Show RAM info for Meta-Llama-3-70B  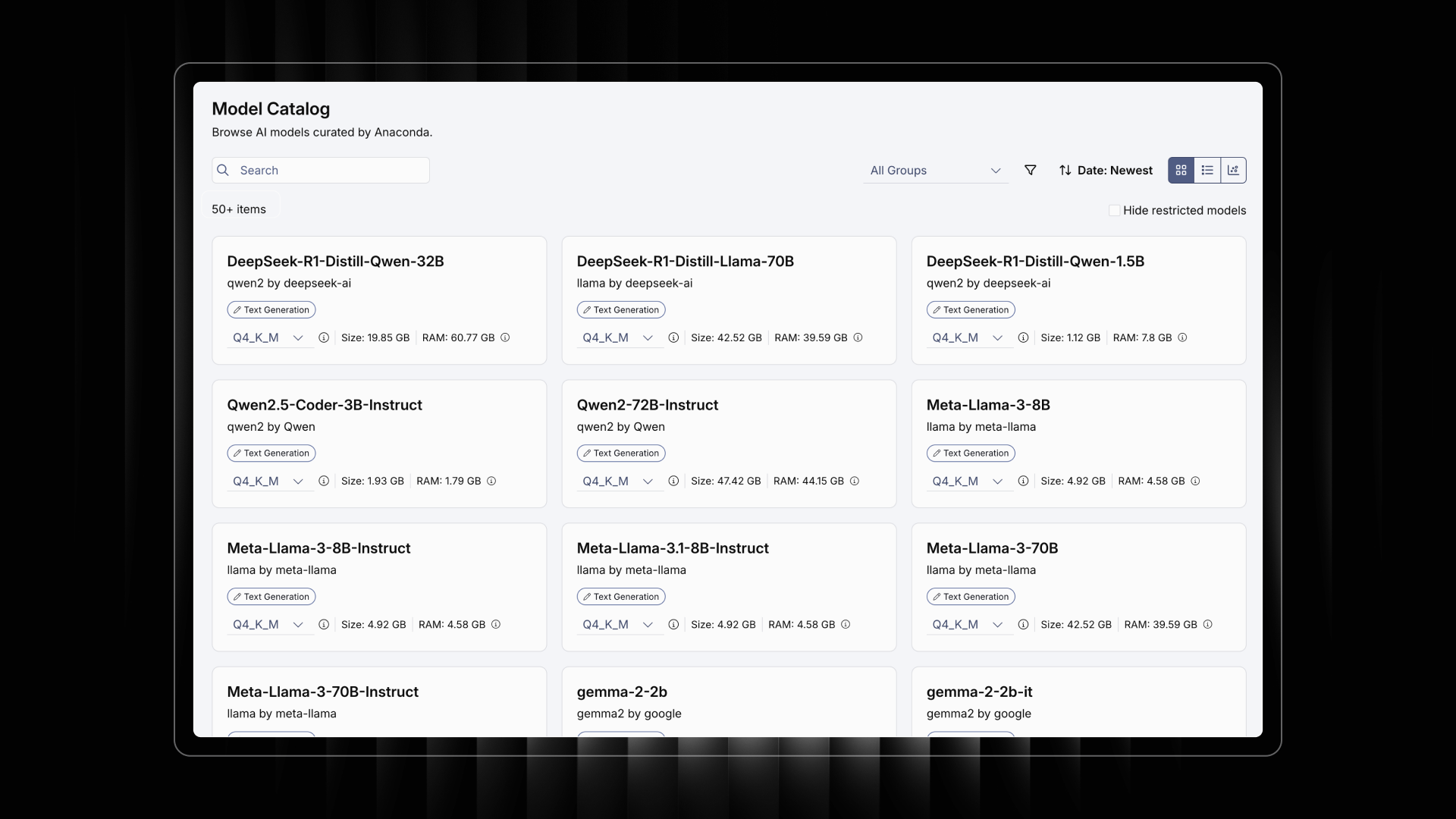pos(1208,624)
